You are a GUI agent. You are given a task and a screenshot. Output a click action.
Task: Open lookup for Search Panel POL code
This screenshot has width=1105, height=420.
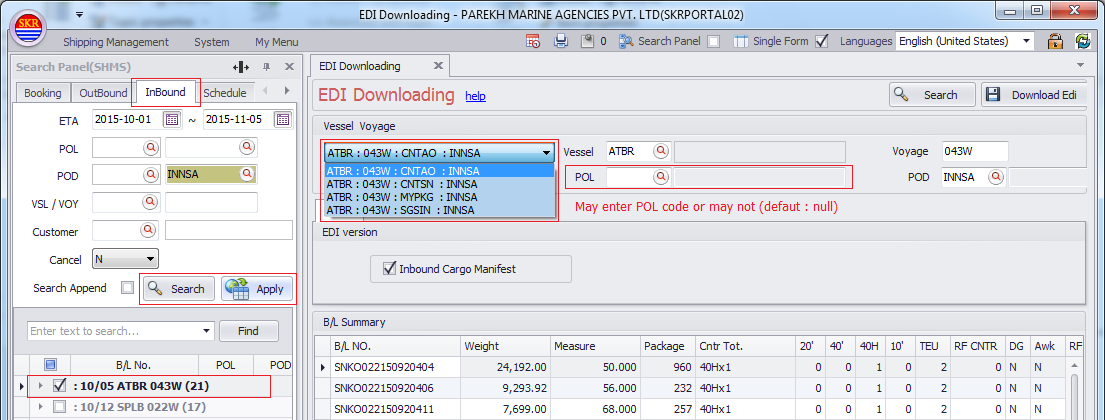point(151,147)
